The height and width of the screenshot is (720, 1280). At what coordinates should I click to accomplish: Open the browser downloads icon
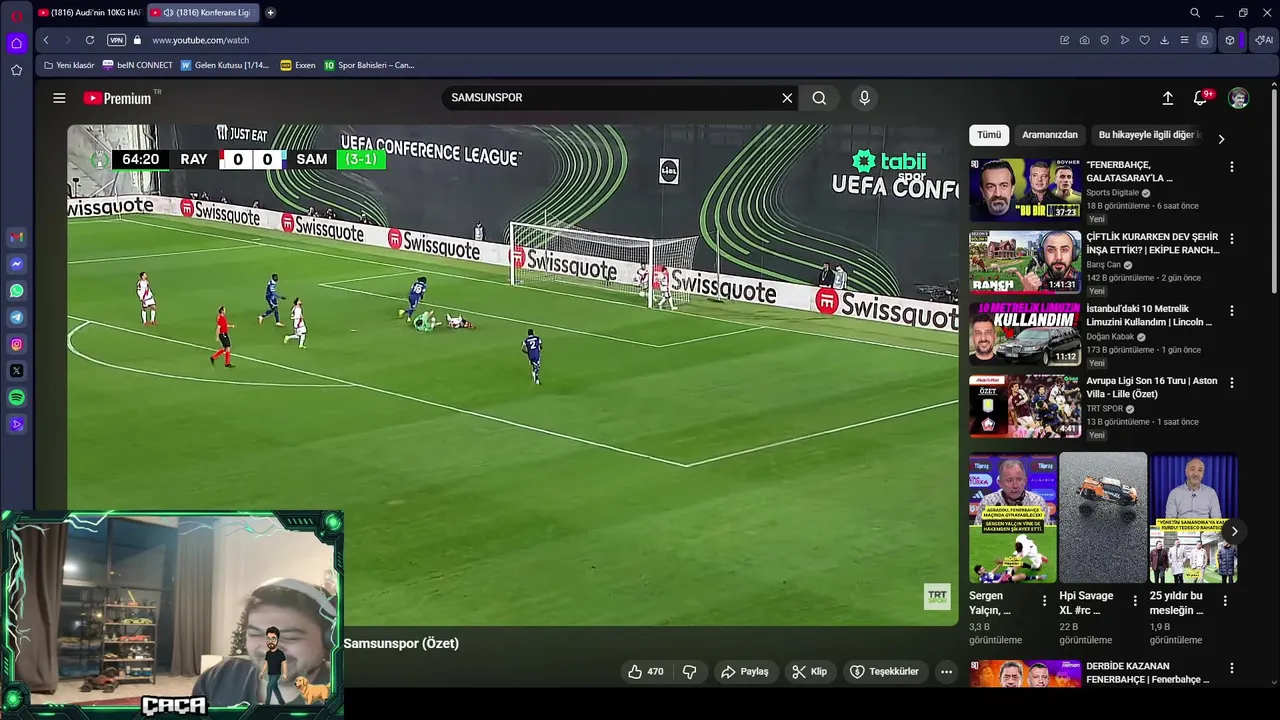(x=1165, y=40)
